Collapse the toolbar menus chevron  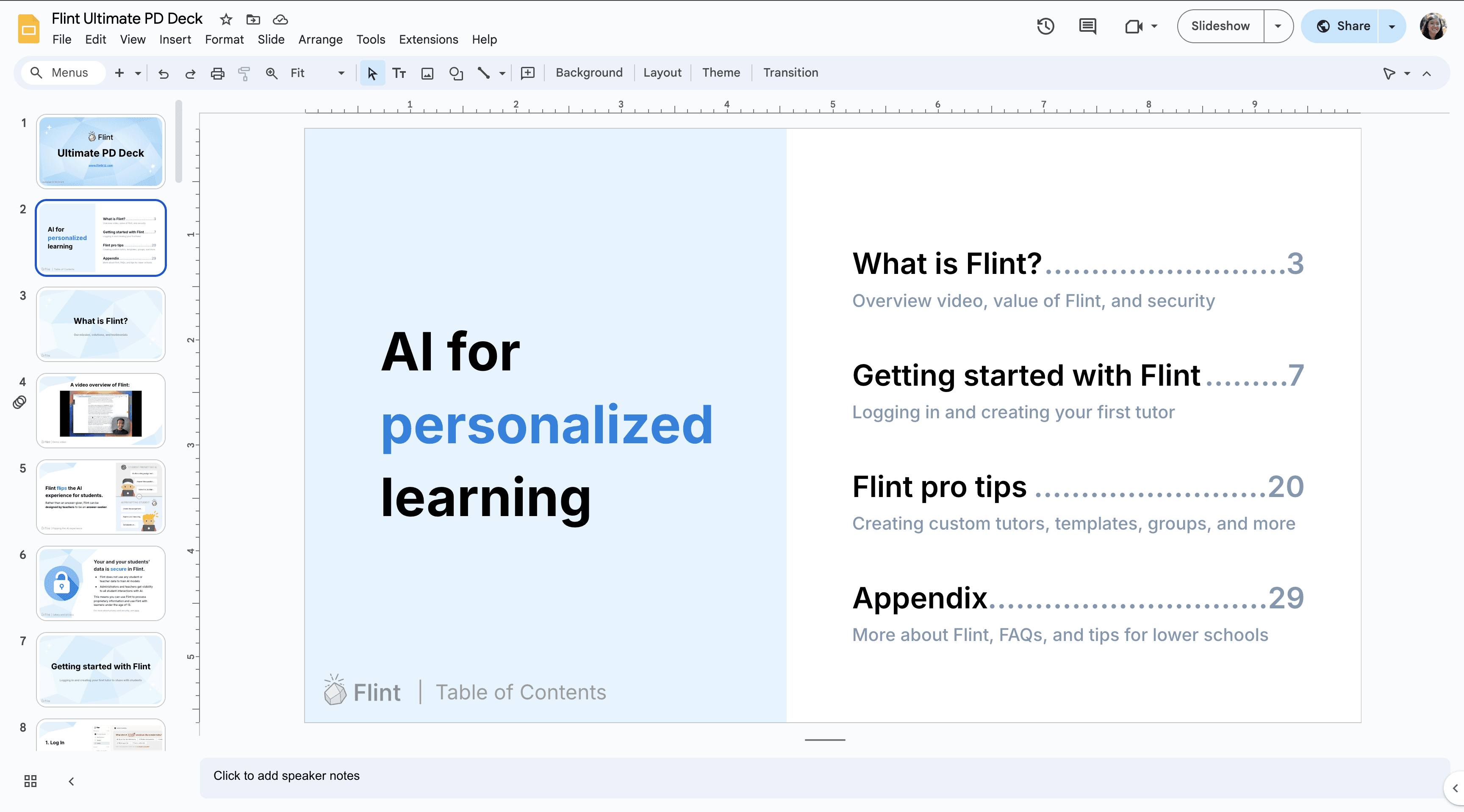coord(1427,73)
